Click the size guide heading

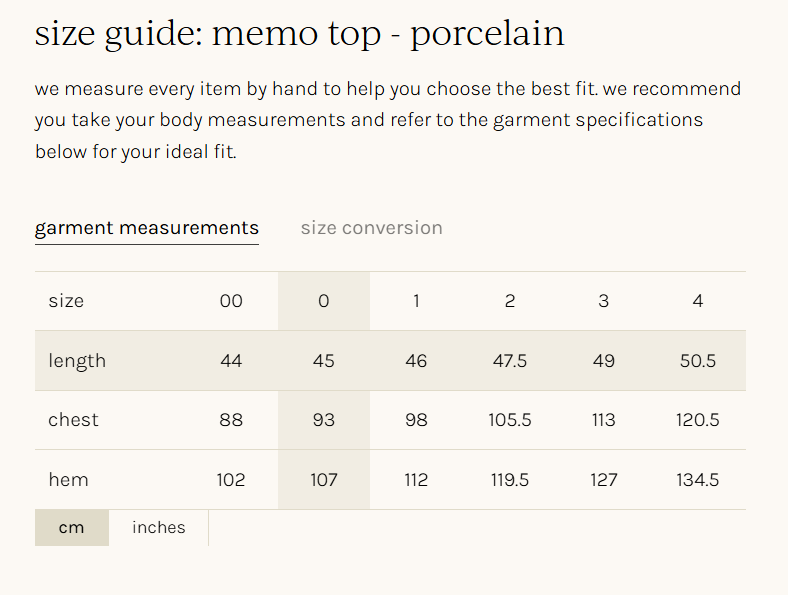(x=299, y=34)
